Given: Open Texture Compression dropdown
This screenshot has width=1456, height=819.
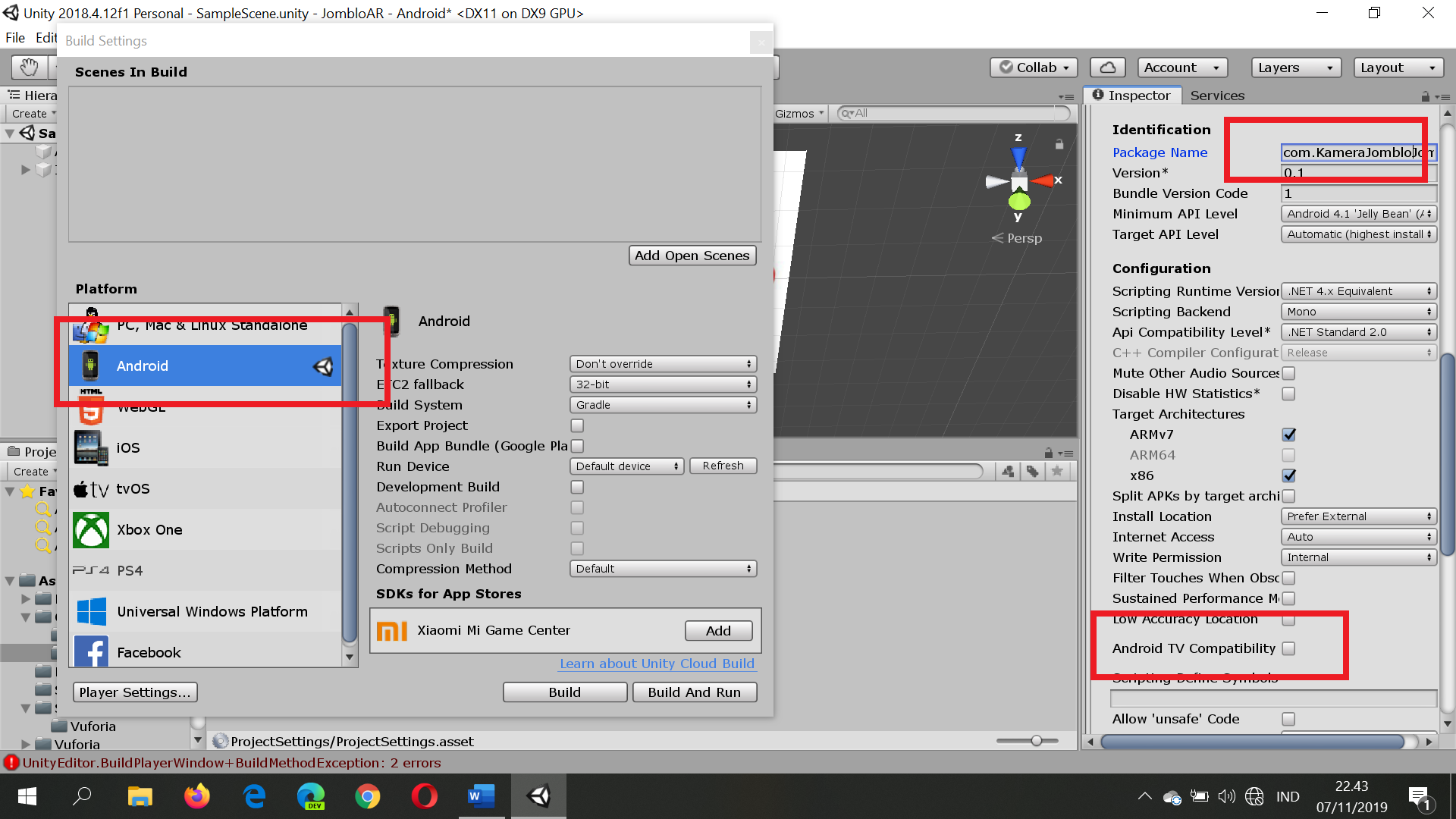Looking at the screenshot, I should coord(663,364).
